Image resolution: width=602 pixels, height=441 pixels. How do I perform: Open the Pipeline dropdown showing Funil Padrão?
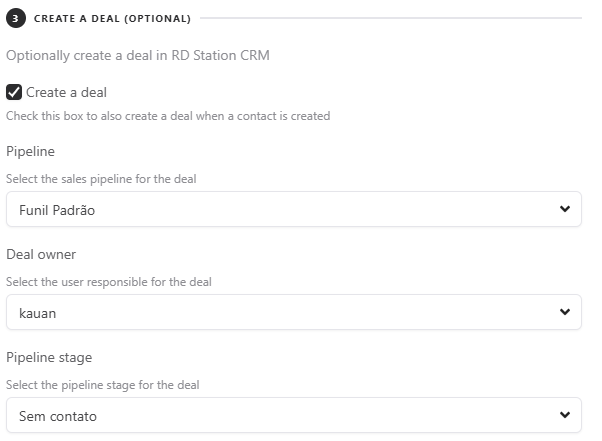(293, 209)
